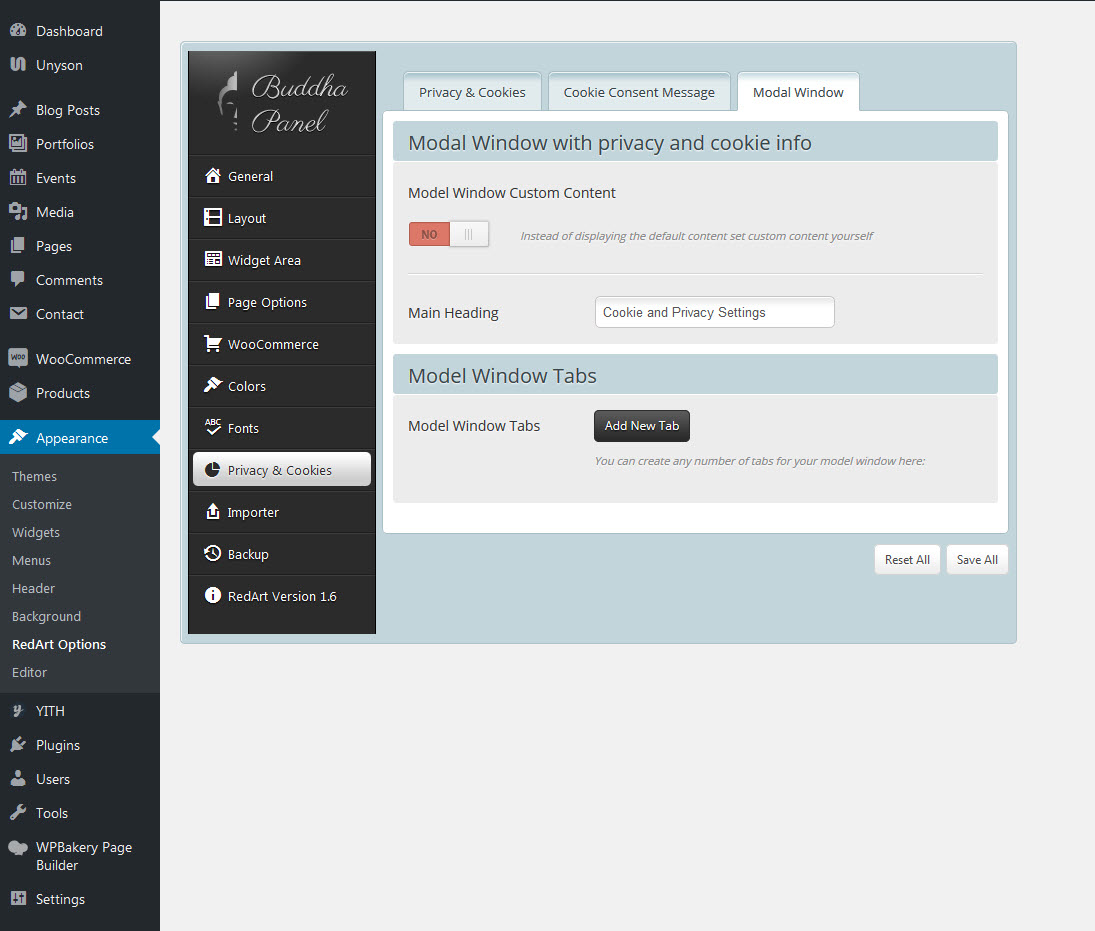Select the Layout icon in the panel sidebar
The width and height of the screenshot is (1095, 931).
[x=212, y=218]
